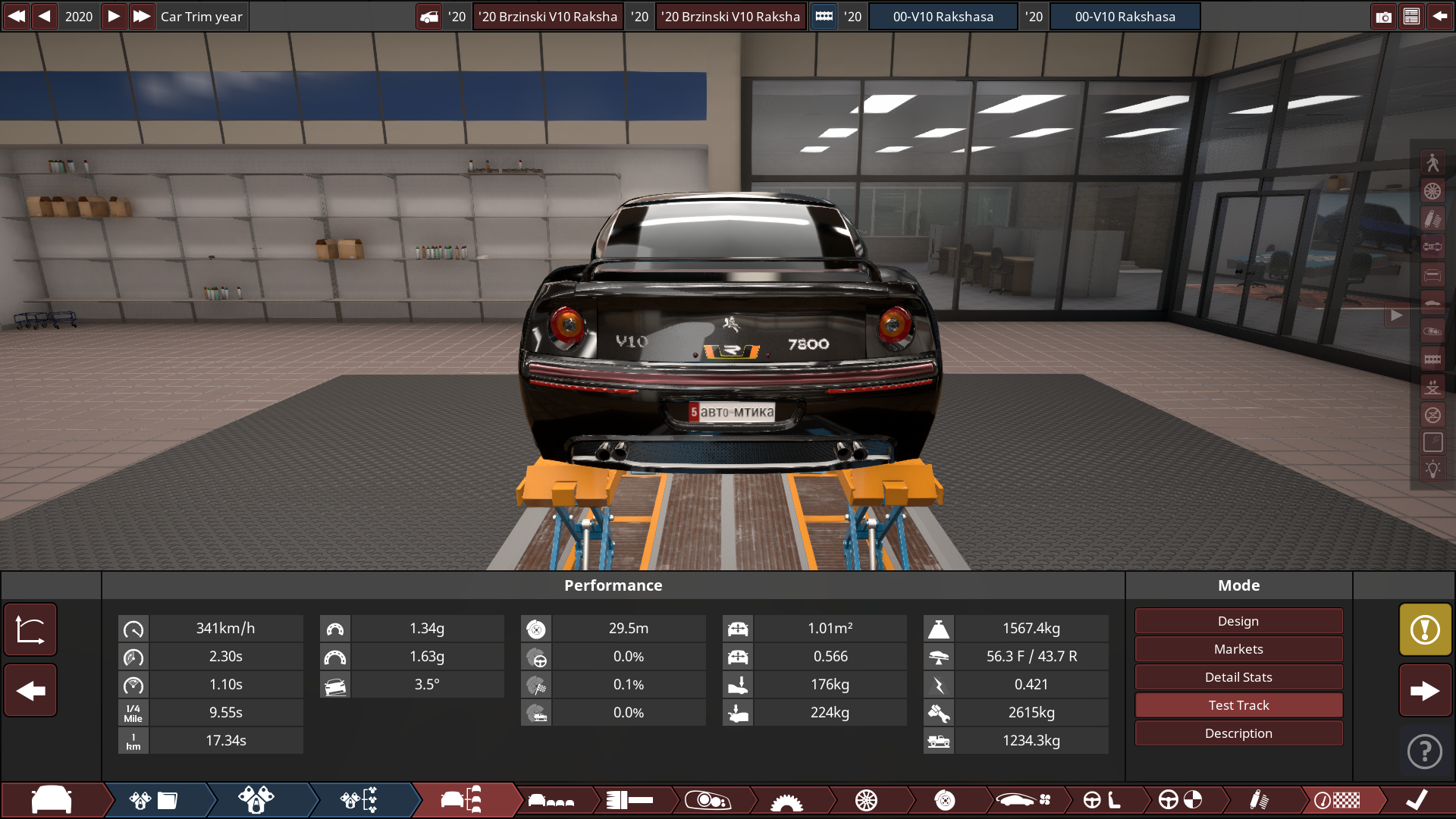Click the checkmark finish icon at bottom right
This screenshot has height=819, width=1456.
pyautogui.click(x=1418, y=800)
